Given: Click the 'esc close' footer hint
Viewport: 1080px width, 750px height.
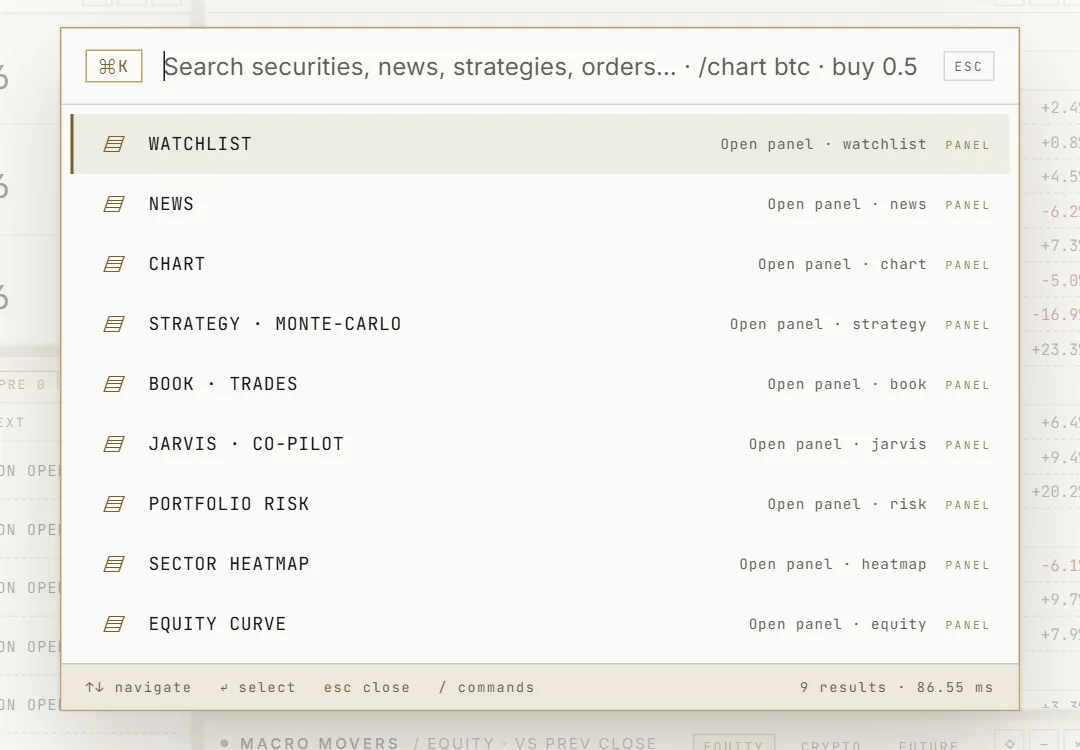Looking at the screenshot, I should 367,687.
